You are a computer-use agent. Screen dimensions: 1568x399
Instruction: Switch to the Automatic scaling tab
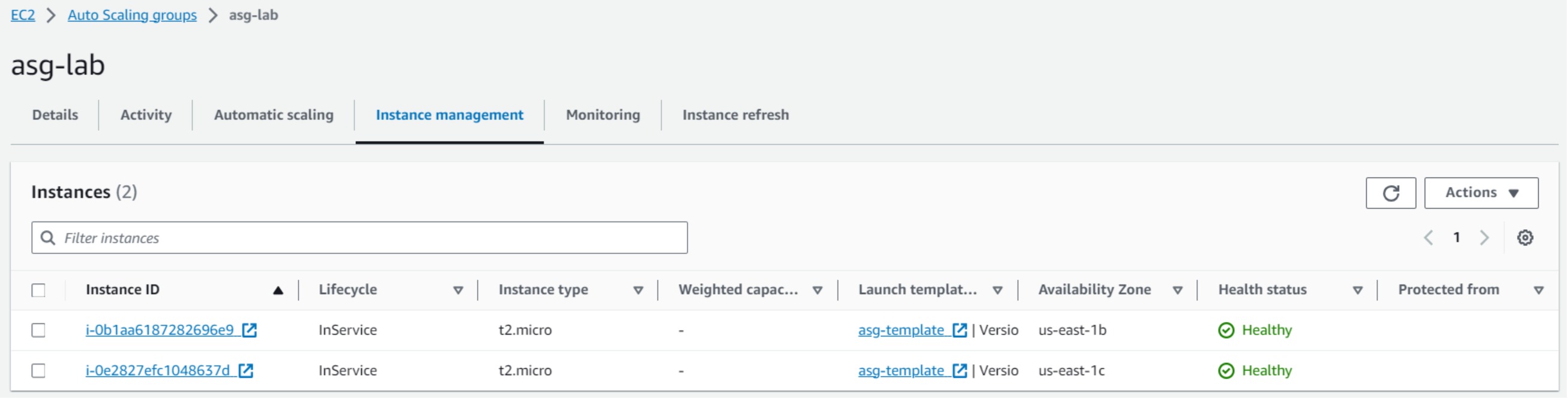click(273, 115)
